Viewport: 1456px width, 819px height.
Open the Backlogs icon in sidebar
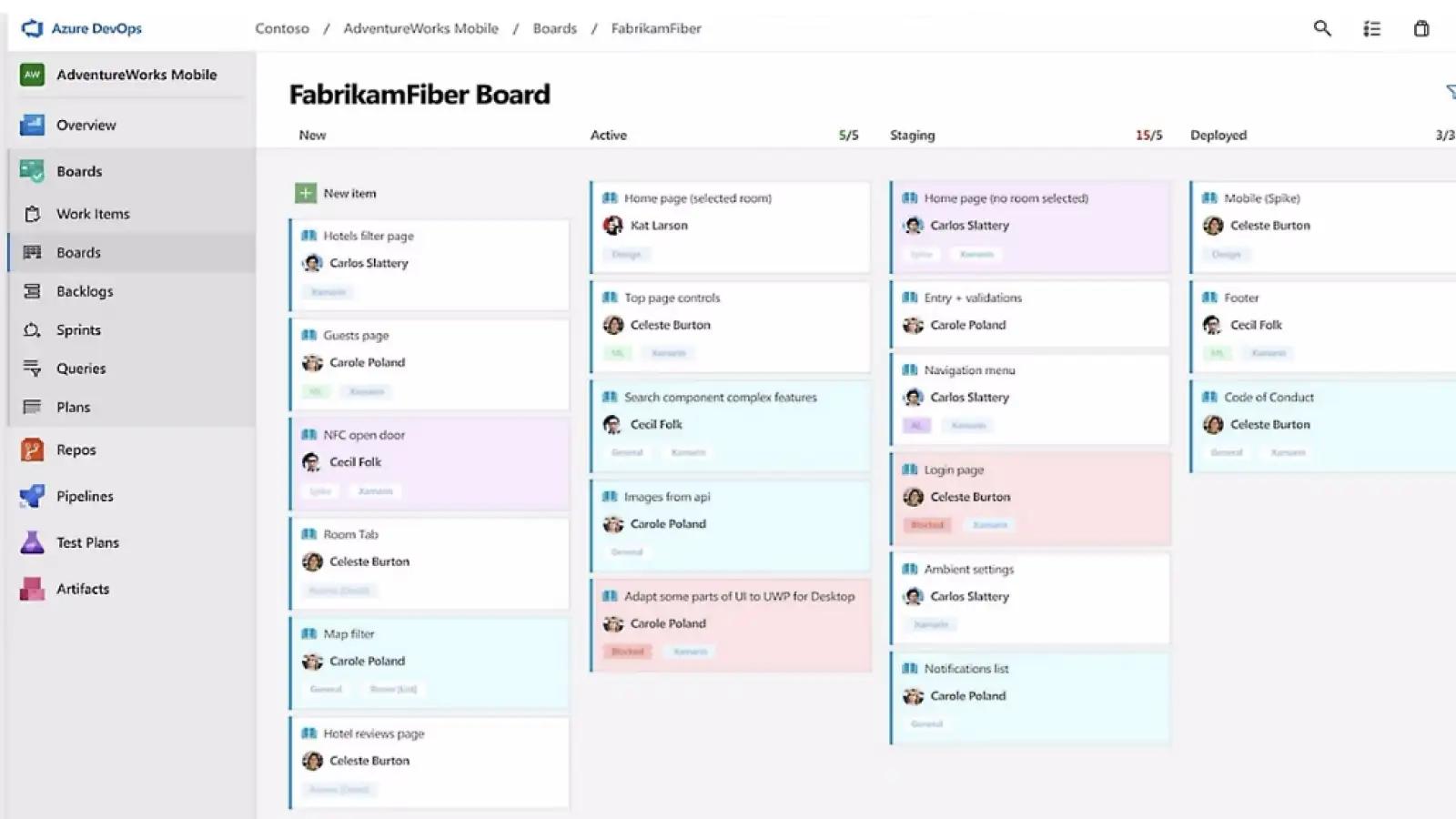33,291
